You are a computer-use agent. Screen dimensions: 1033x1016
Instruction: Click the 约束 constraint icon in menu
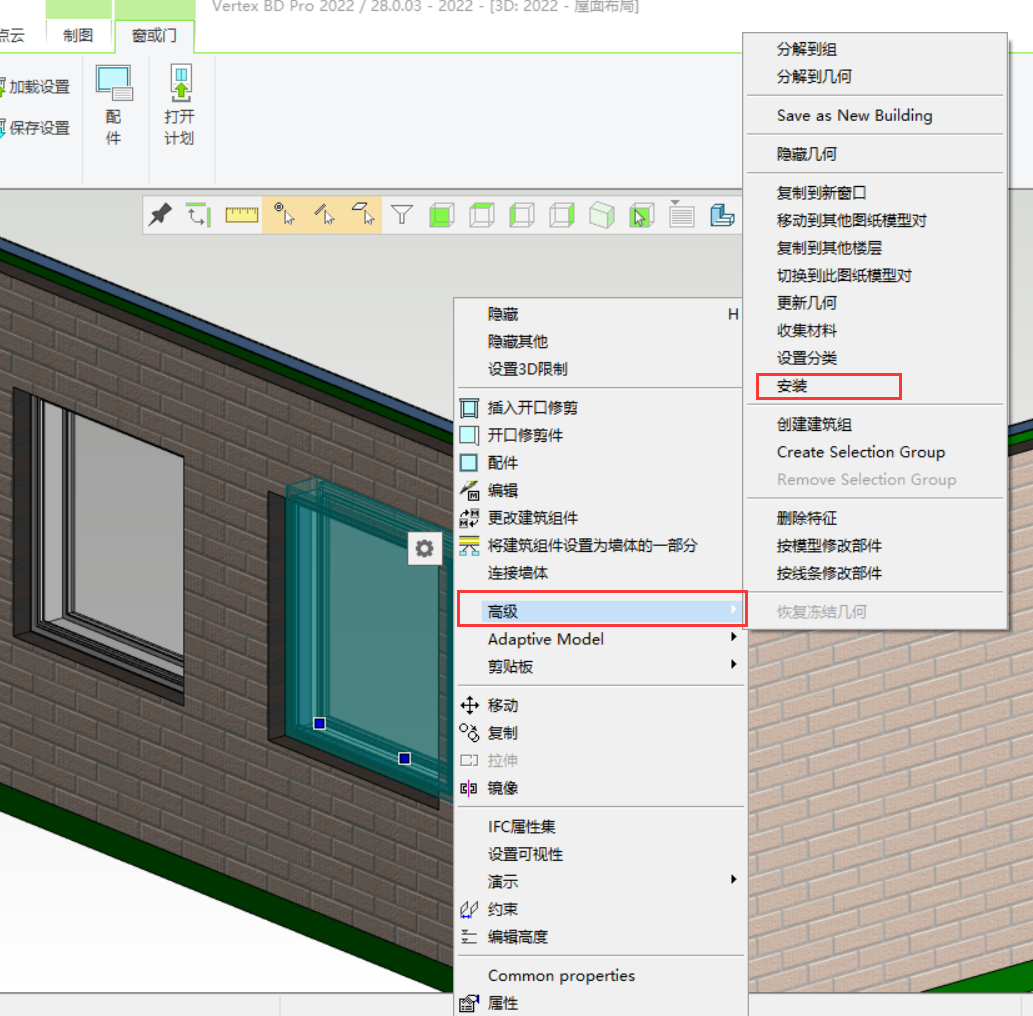click(469, 909)
